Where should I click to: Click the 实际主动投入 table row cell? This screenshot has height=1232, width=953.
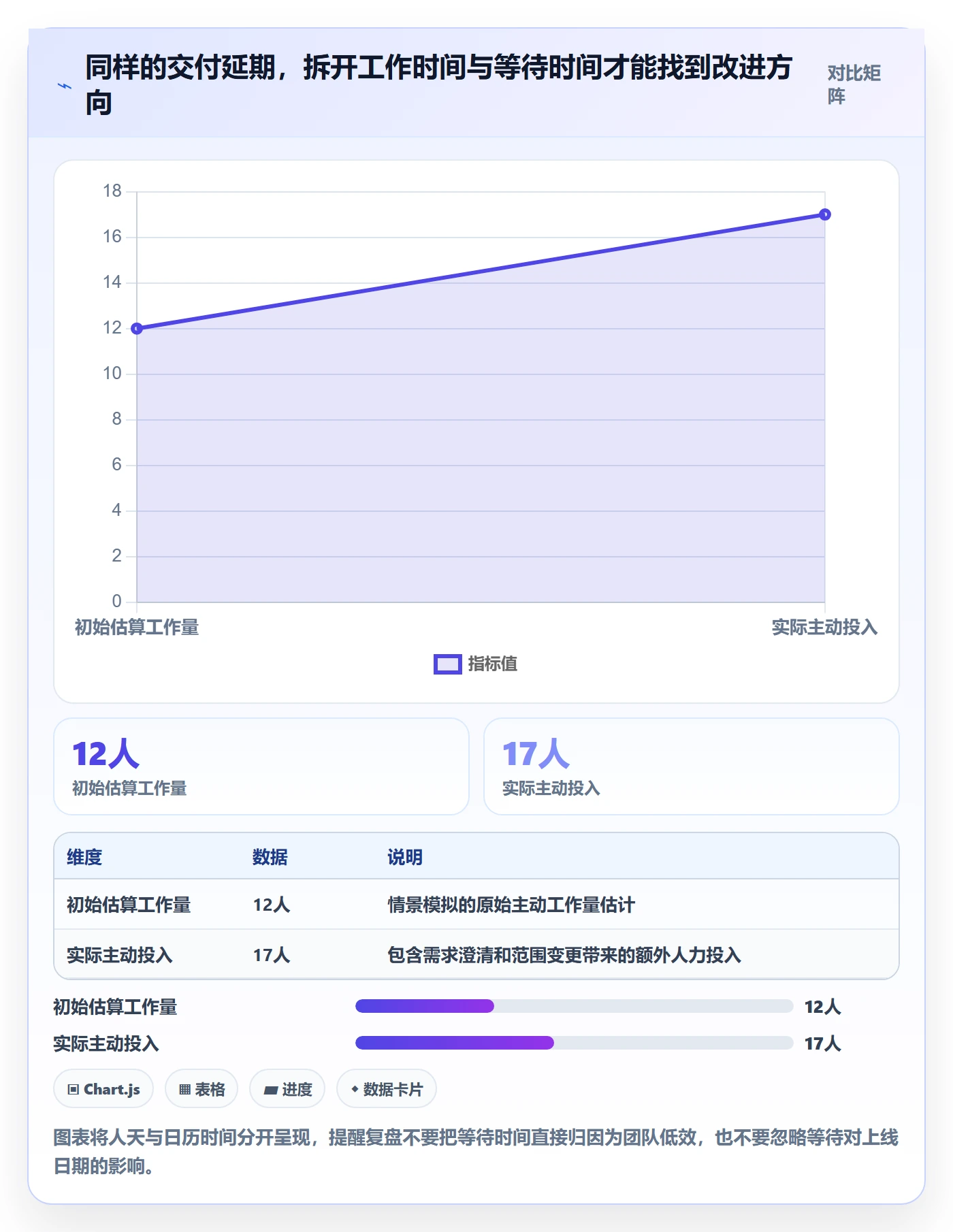(120, 955)
